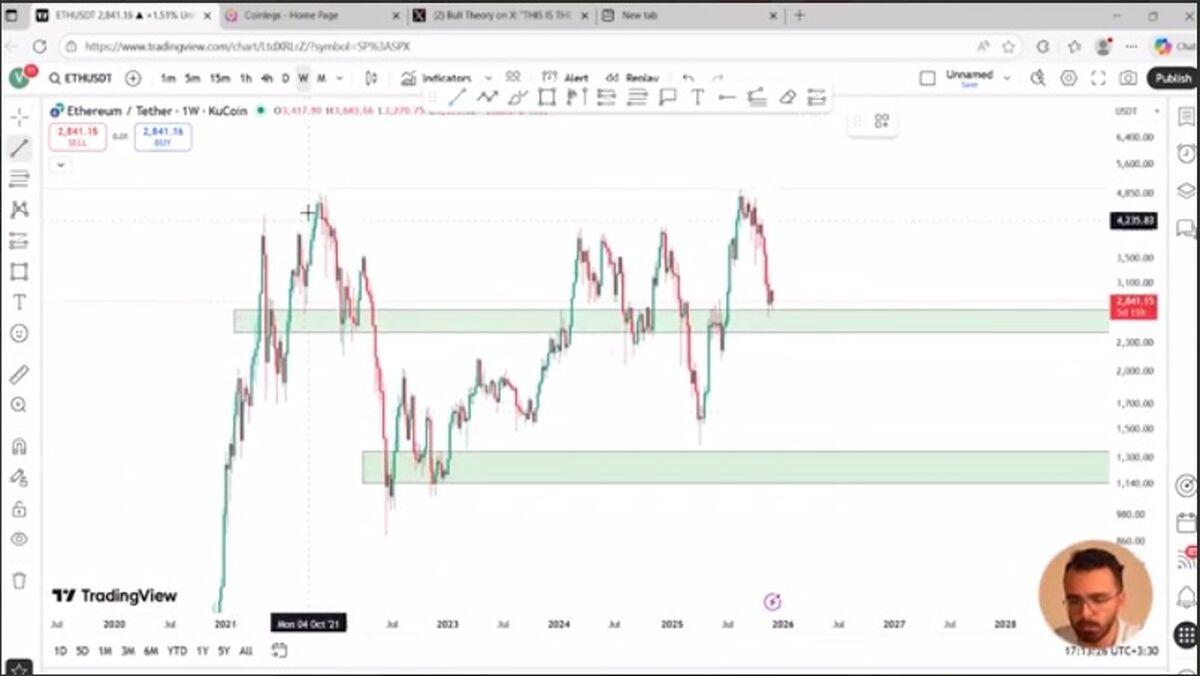Expand the favorite indicators dropdown arrow

click(x=488, y=78)
